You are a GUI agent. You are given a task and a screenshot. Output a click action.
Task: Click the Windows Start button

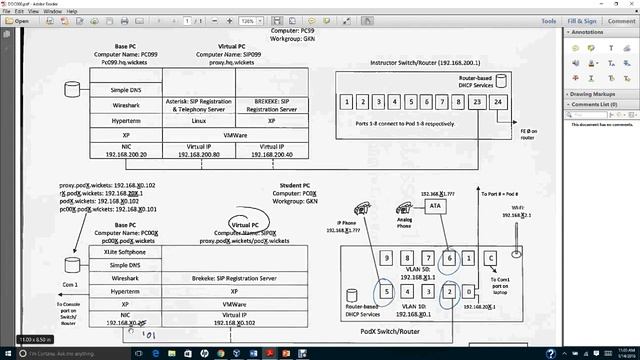point(8,353)
